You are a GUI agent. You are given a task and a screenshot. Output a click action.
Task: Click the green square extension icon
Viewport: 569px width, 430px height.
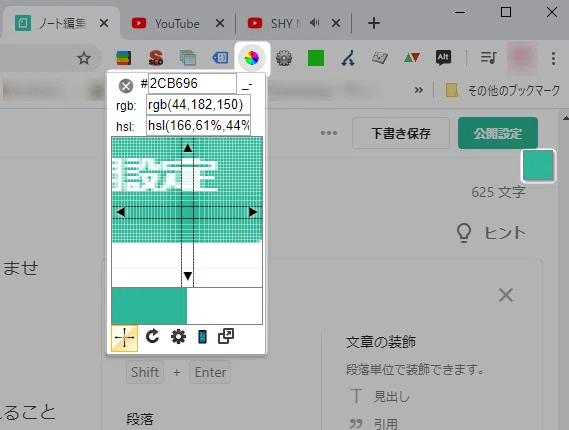tap(316, 58)
